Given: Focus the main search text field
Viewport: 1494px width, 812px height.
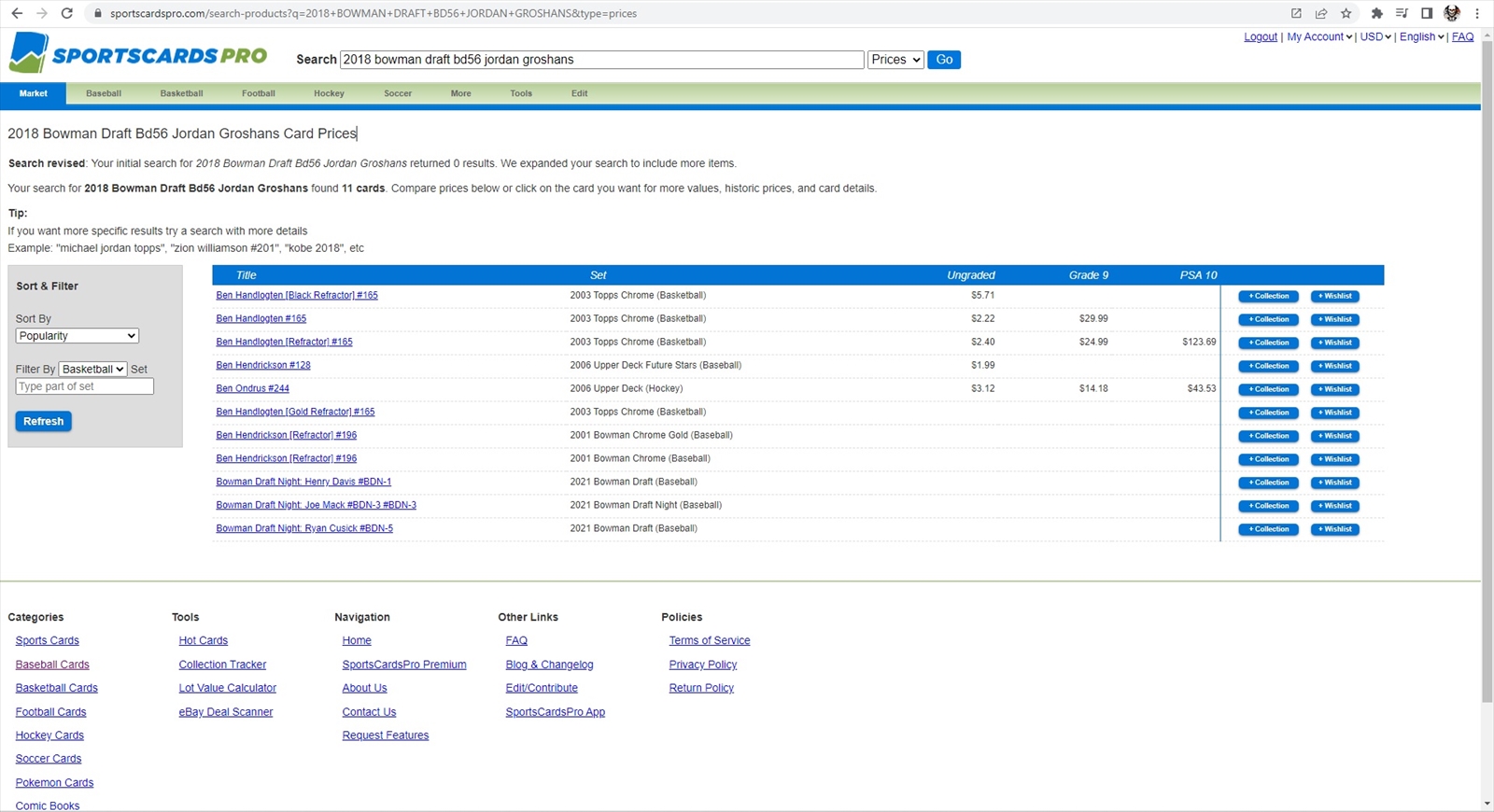Looking at the screenshot, I should 602,60.
